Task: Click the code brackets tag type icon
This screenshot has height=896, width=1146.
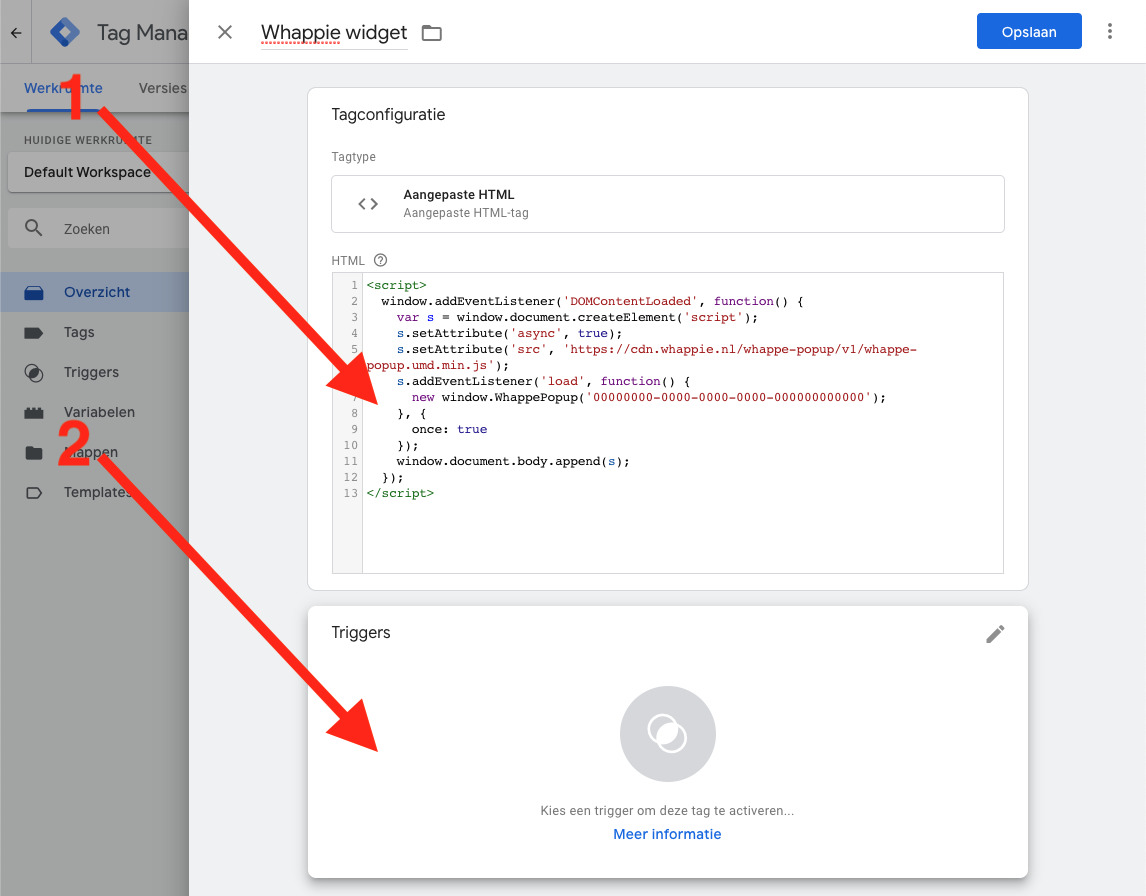Action: pyautogui.click(x=368, y=204)
